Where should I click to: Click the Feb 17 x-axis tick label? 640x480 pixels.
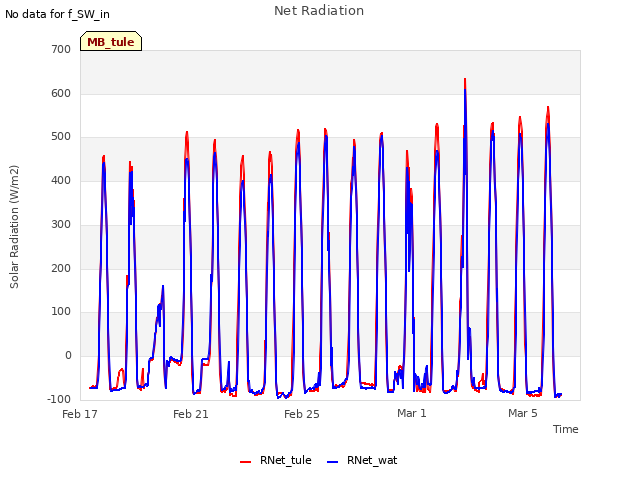[80, 414]
